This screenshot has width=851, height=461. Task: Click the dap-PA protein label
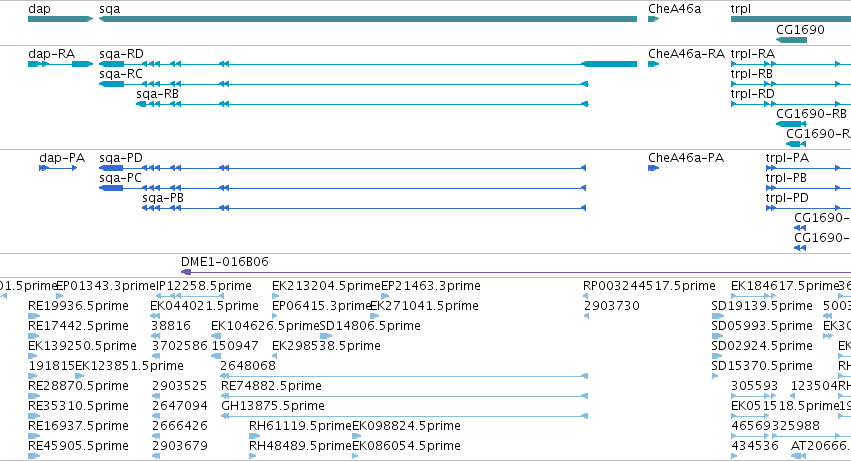click(62, 158)
